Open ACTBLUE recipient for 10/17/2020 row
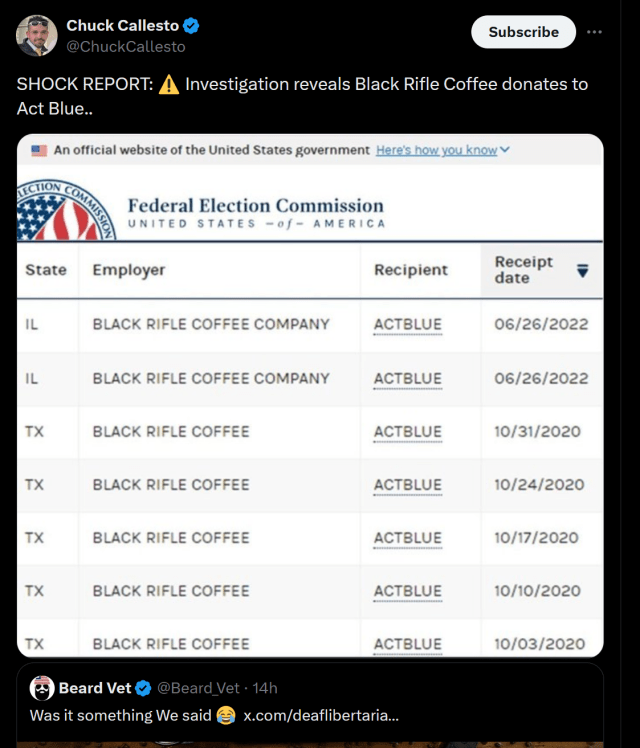The height and width of the screenshot is (748, 640). pyautogui.click(x=408, y=539)
